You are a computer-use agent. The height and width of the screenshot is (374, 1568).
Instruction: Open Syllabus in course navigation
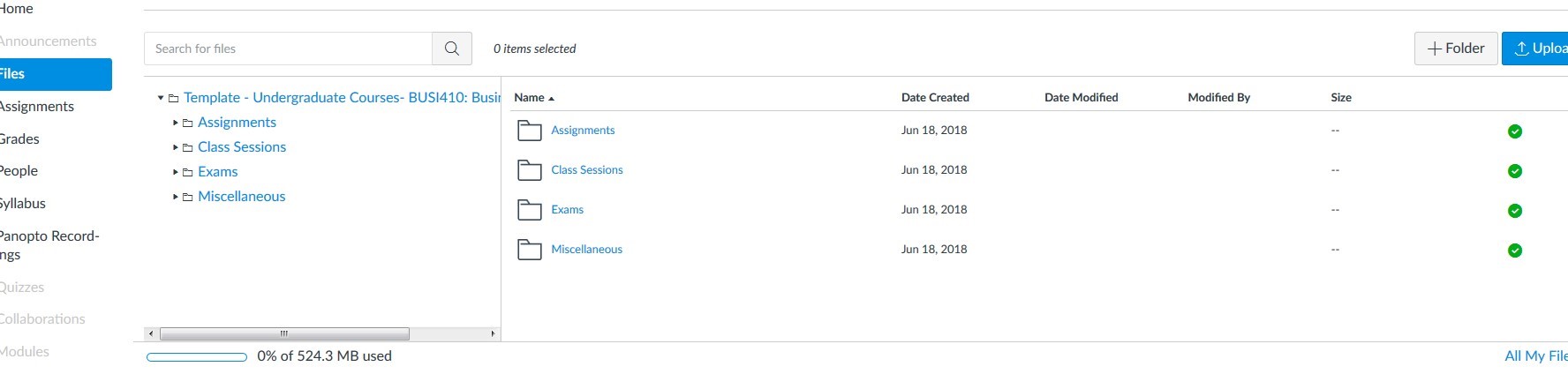(23, 203)
